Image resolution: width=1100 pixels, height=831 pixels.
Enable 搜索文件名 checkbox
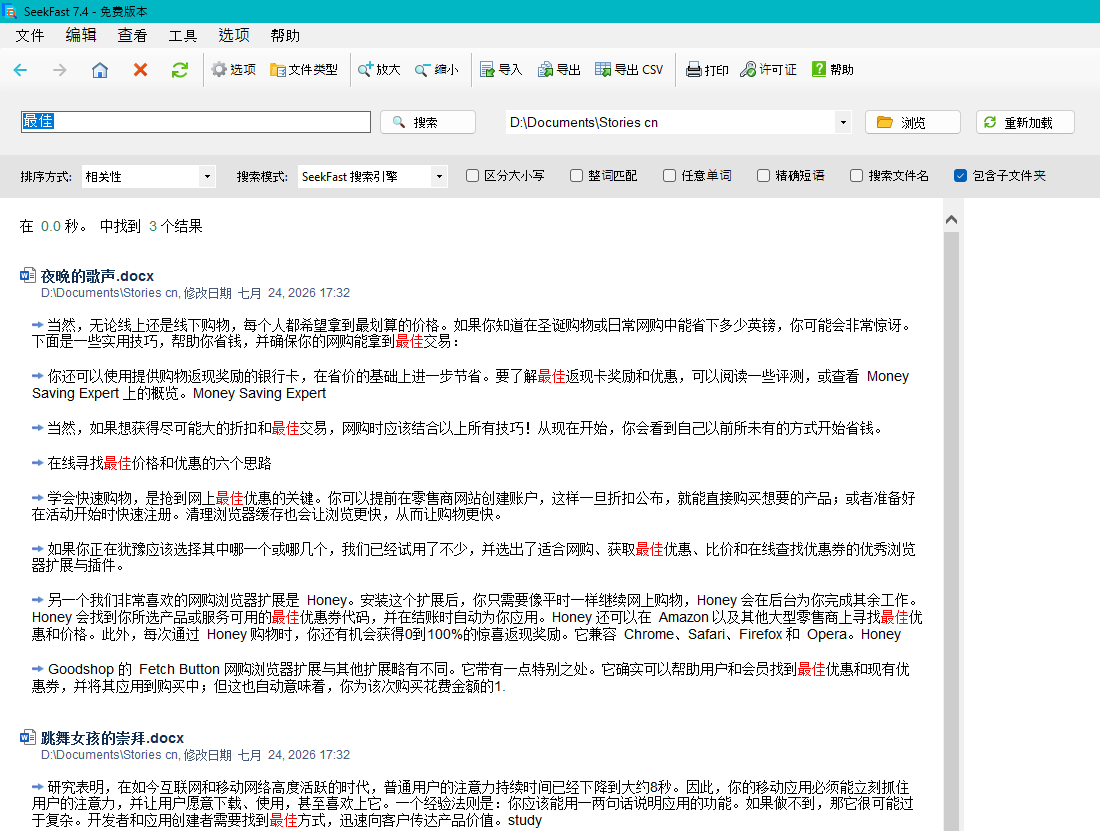(856, 175)
